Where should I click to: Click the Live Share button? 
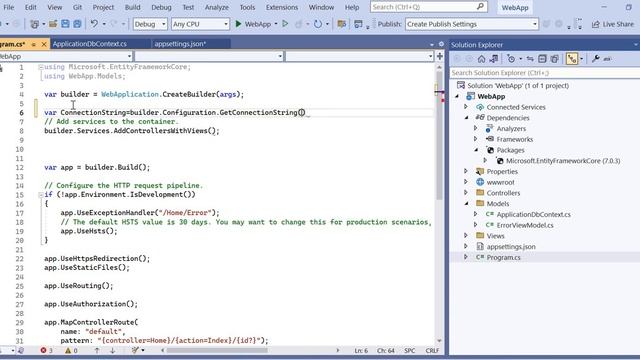(x=613, y=24)
